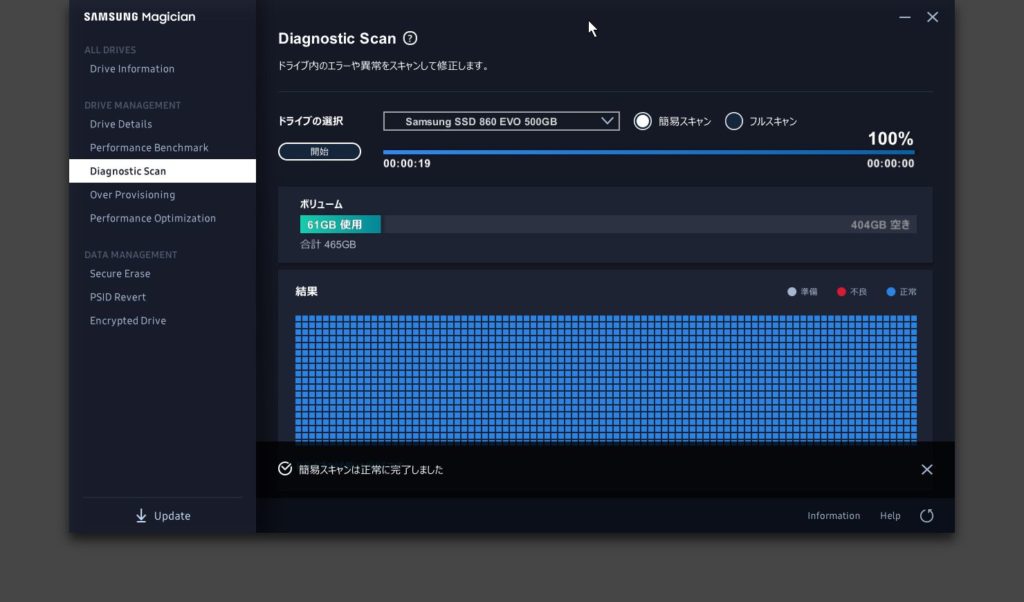
Task: Select the フルスキャン radio button
Action: 734,121
